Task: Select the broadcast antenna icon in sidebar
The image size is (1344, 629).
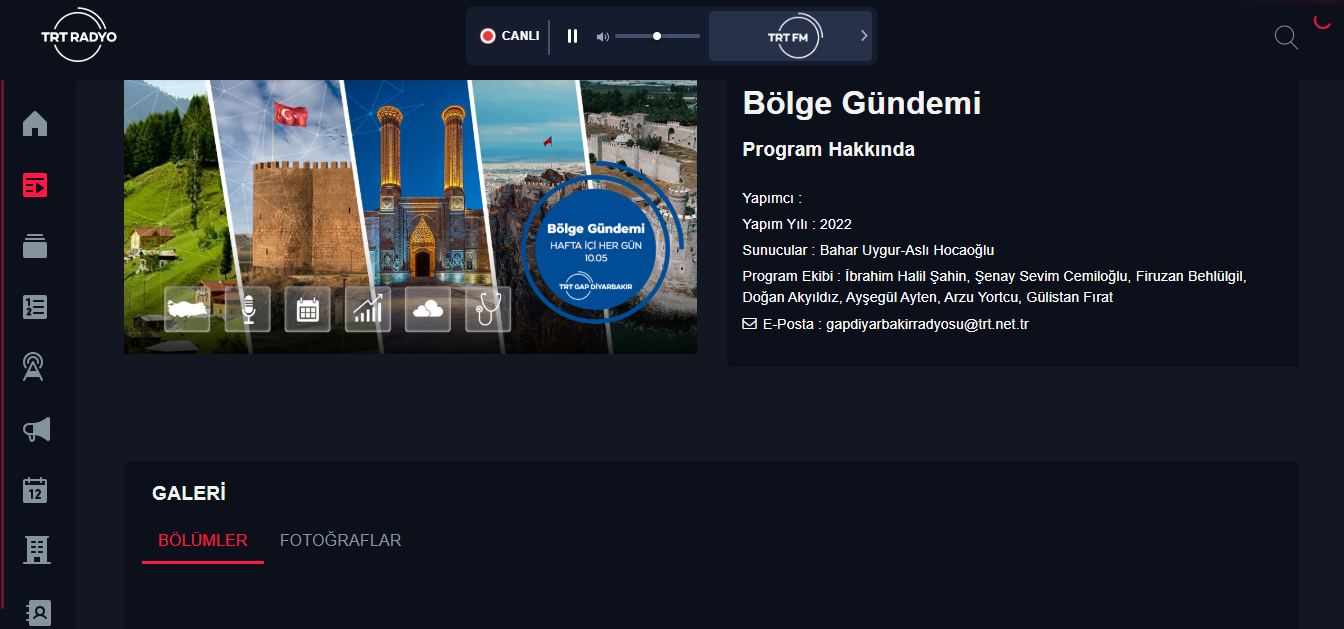Action: pos(36,368)
